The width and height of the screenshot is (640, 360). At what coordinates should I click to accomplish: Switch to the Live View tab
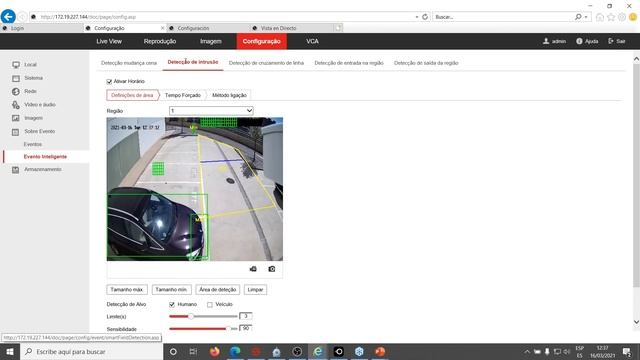pyautogui.click(x=109, y=41)
